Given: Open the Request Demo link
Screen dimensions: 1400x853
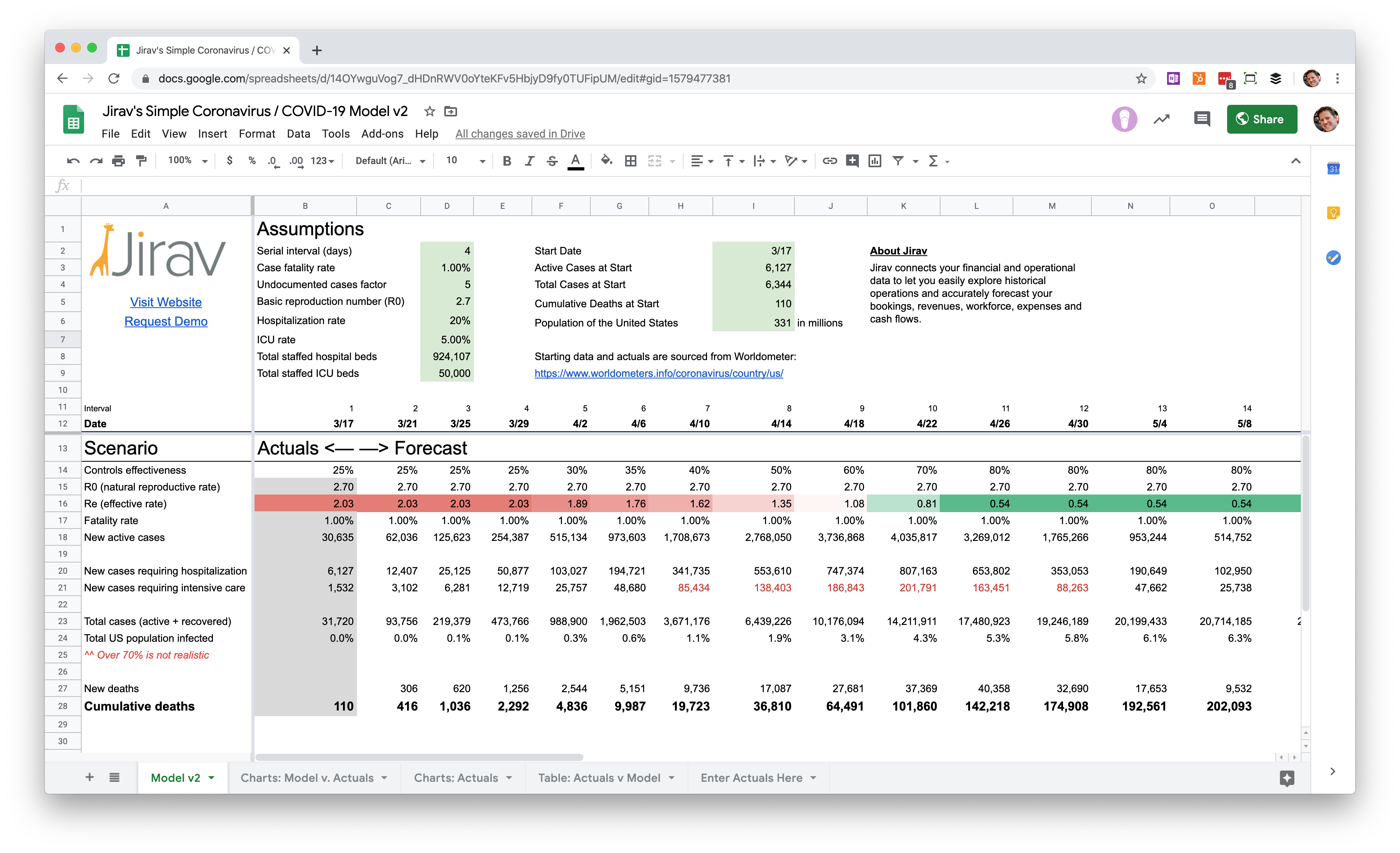Looking at the screenshot, I should click(x=166, y=321).
